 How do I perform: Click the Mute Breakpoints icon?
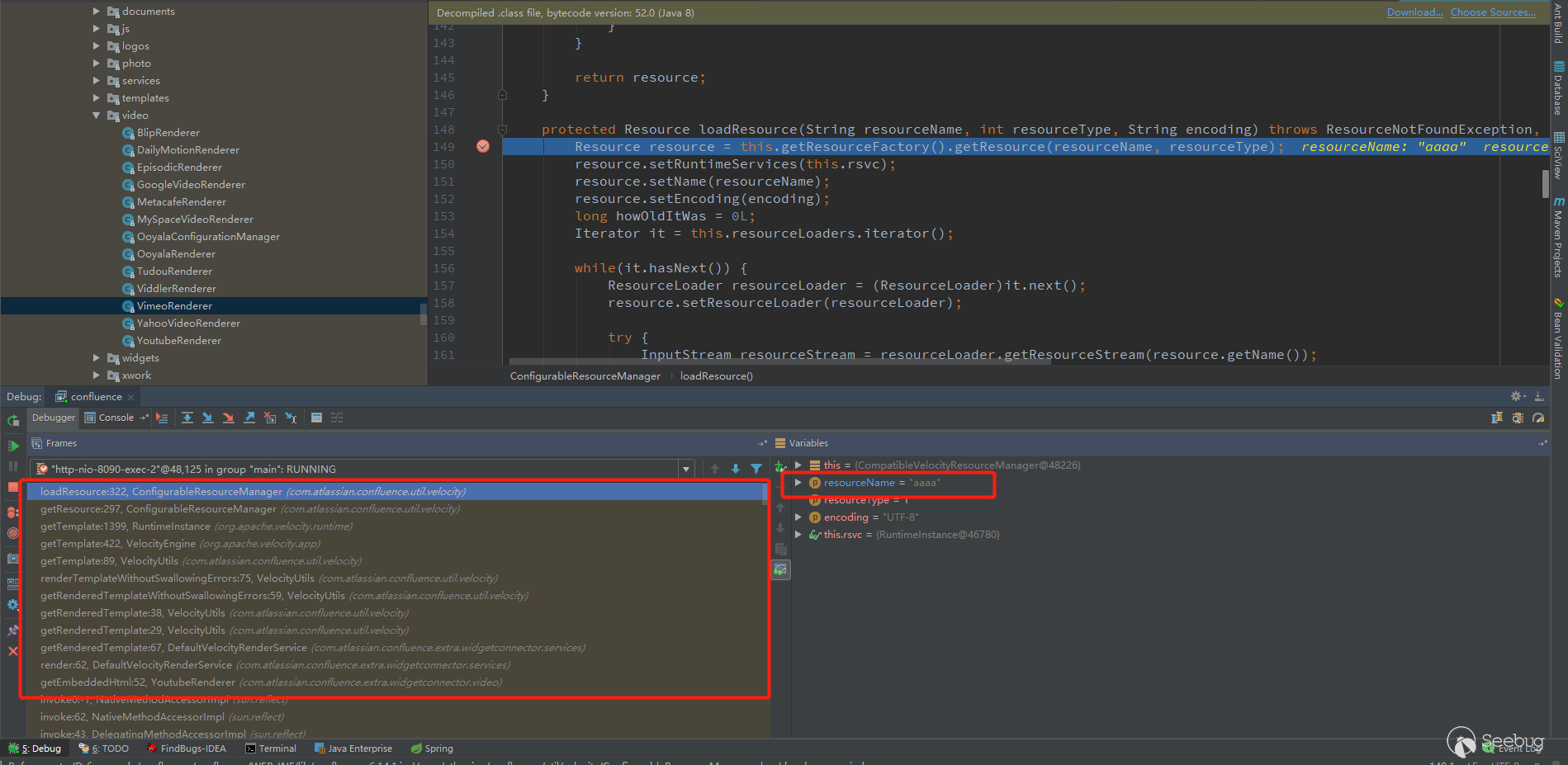pyautogui.click(x=13, y=533)
